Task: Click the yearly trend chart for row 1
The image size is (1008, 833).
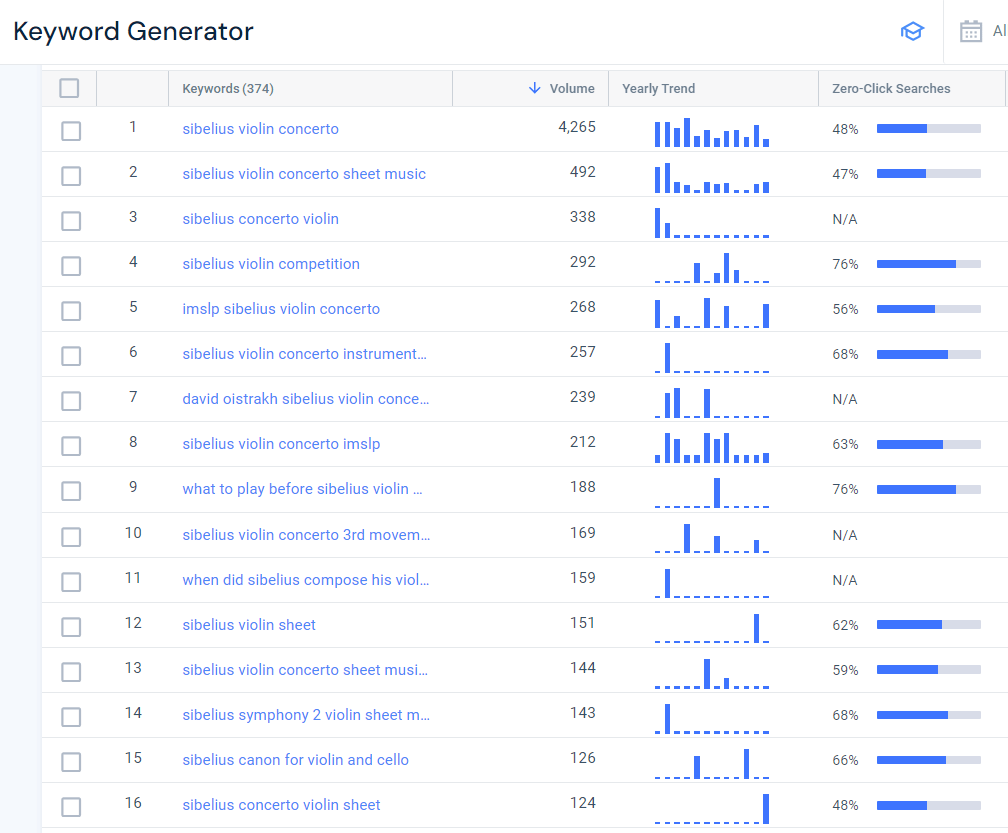Action: 712,129
